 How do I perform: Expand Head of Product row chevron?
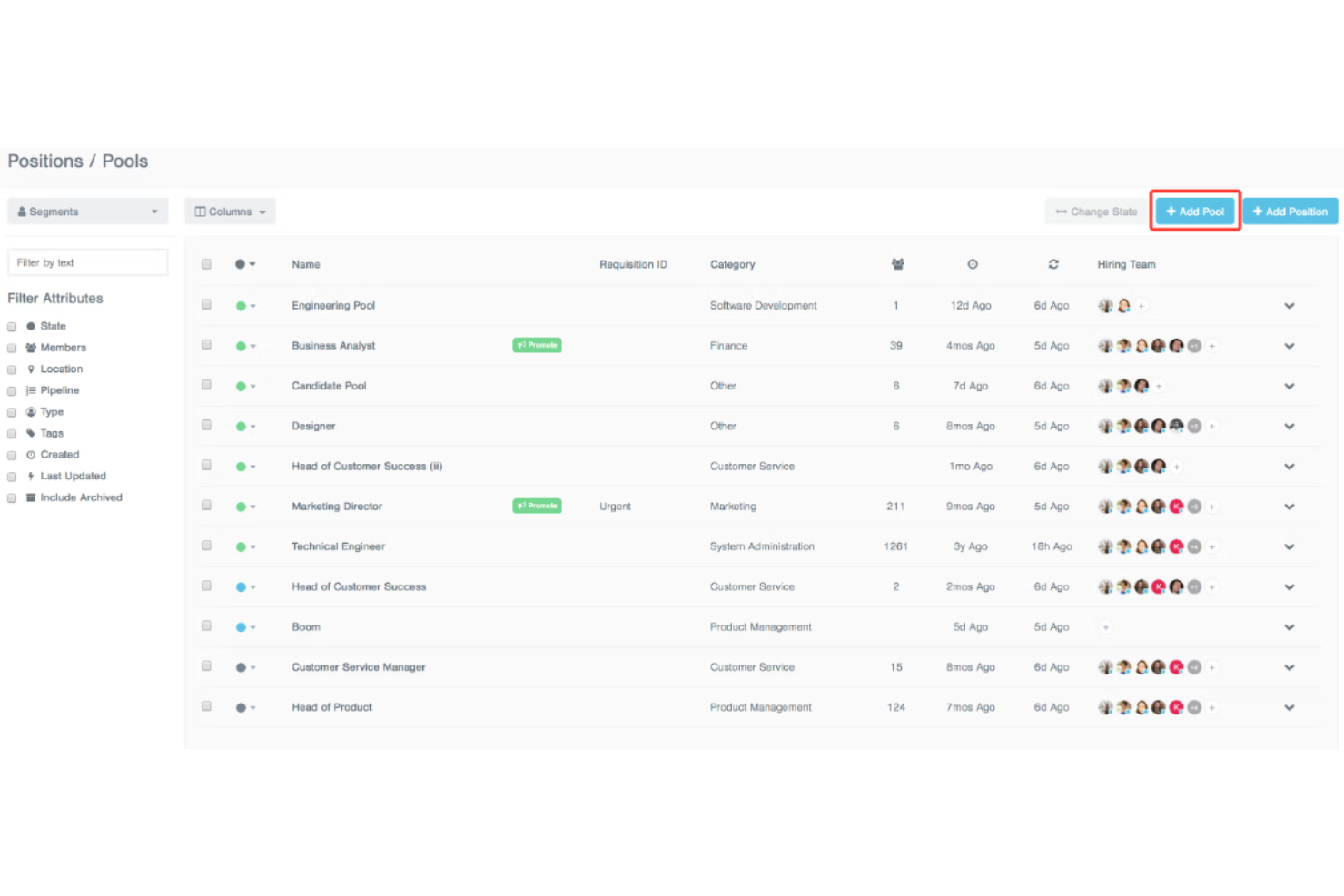click(1290, 707)
